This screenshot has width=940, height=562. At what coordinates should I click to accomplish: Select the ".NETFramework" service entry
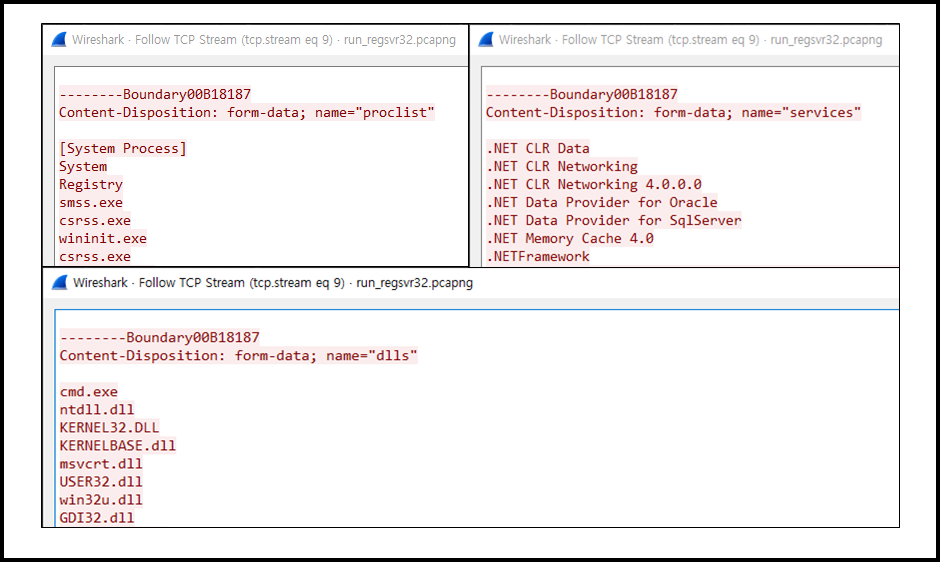[x=538, y=257]
